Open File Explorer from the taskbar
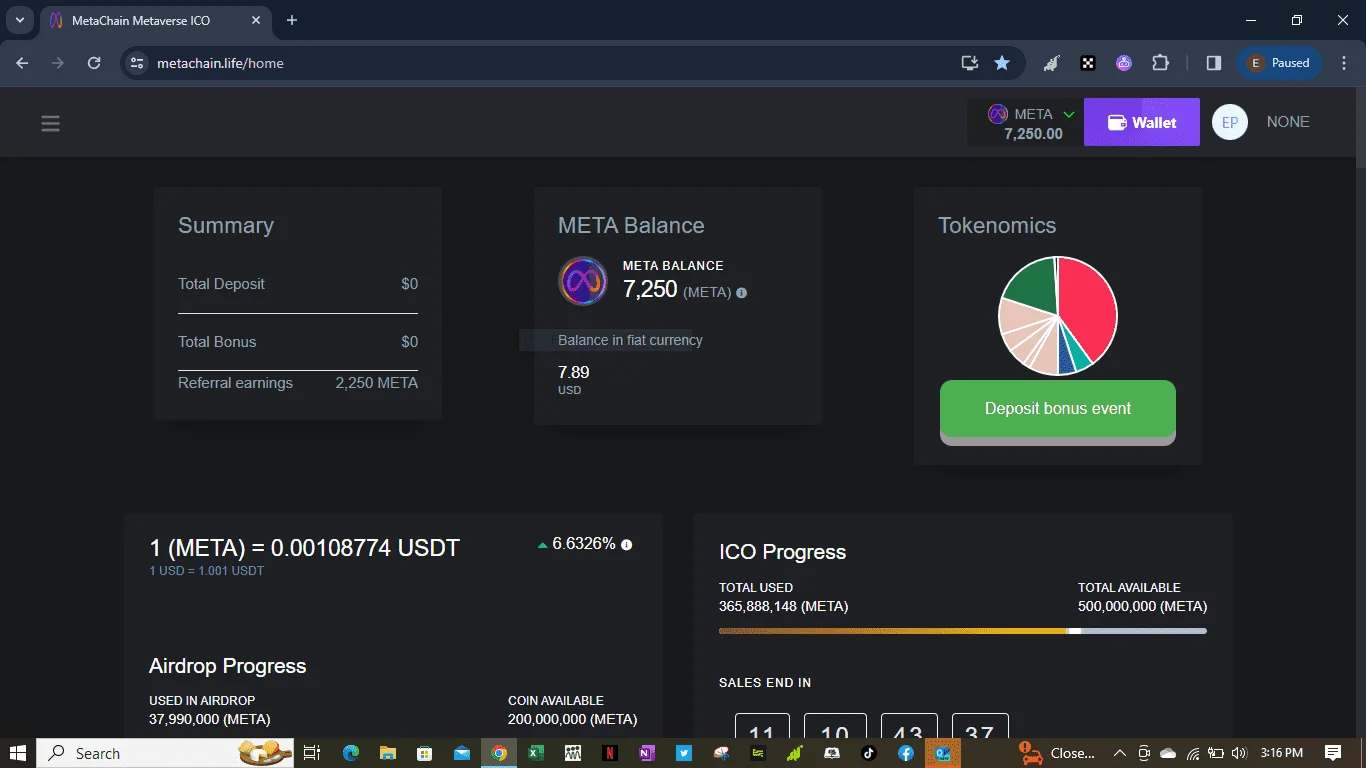Image resolution: width=1366 pixels, height=768 pixels. pos(388,753)
